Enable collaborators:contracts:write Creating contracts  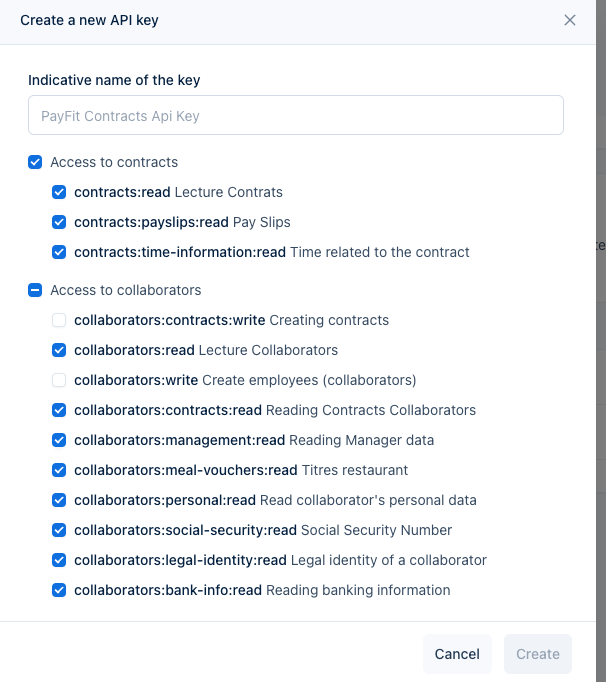pos(59,320)
